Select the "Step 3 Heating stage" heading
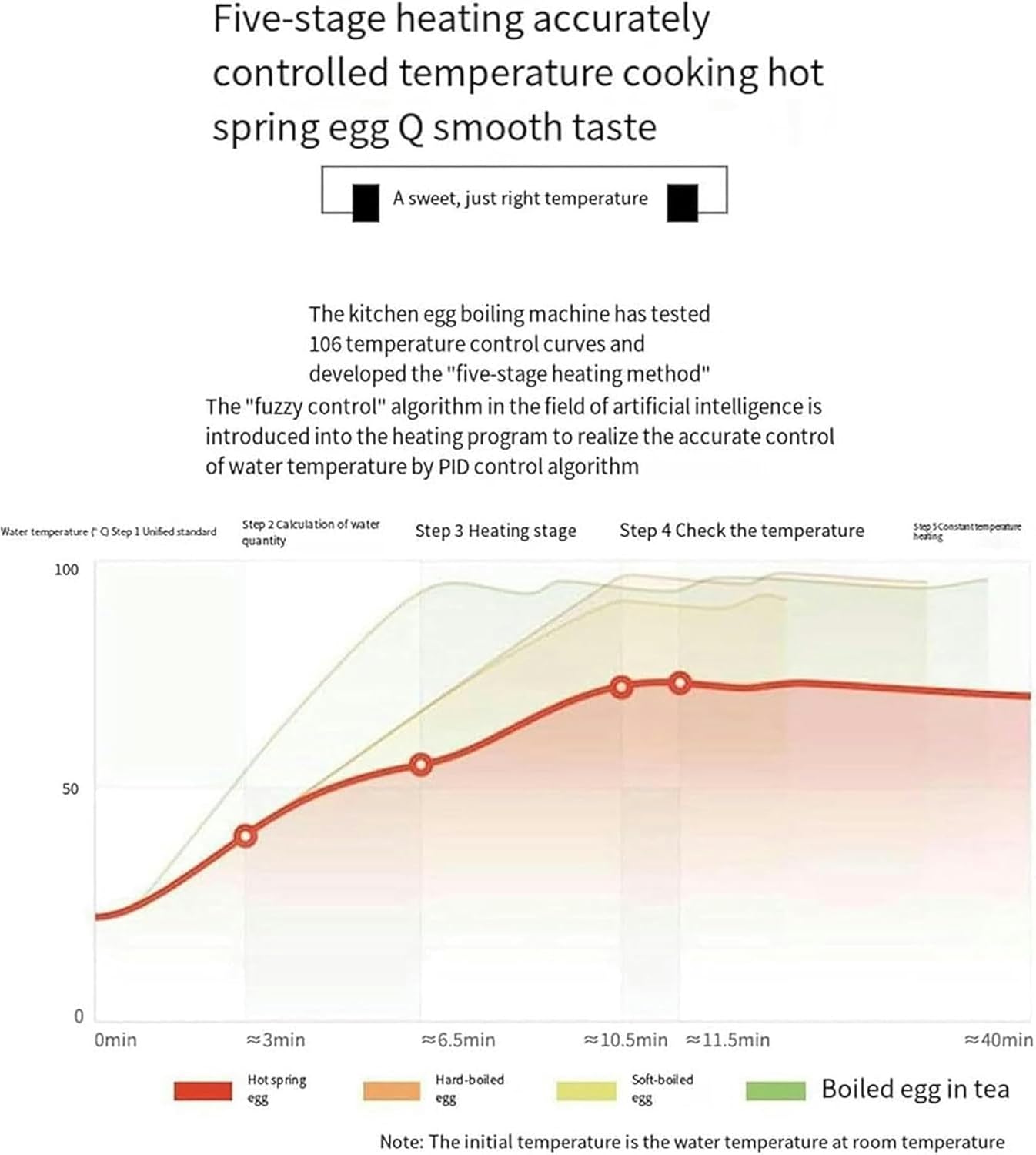1036x1155 pixels. (496, 531)
